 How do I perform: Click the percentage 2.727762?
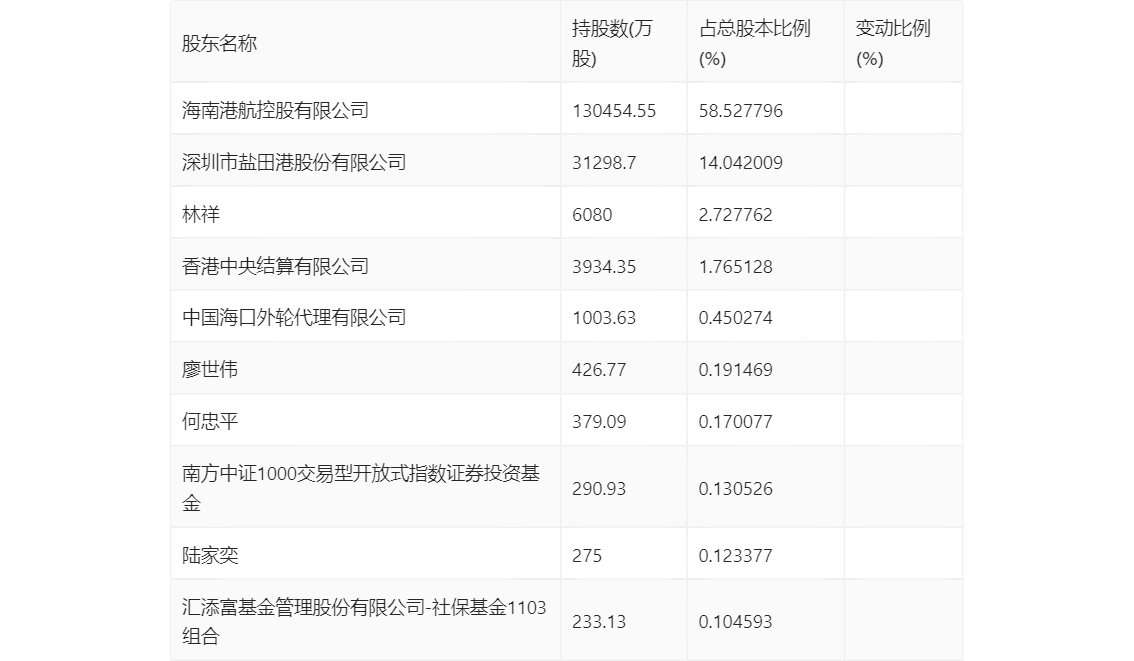pyautogui.click(x=736, y=215)
